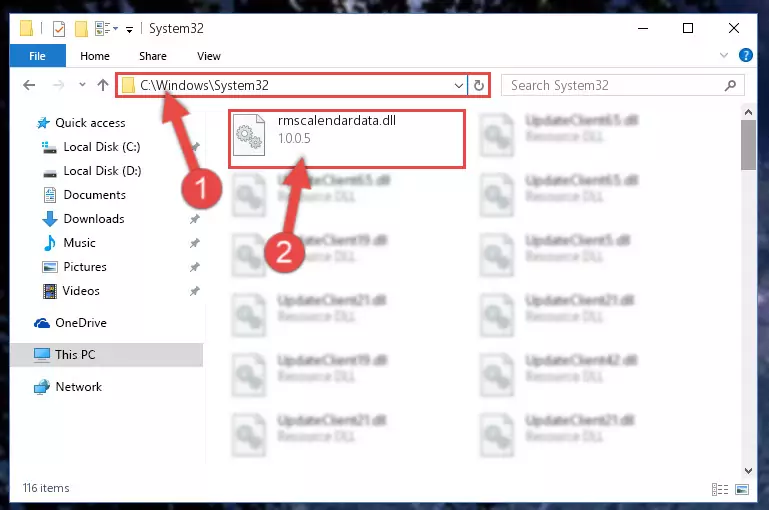Click the Forward navigation arrow

click(58, 85)
